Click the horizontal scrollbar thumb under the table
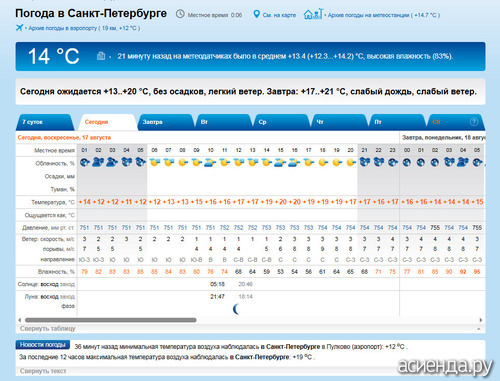Image resolution: width=500 pixels, height=381 pixels. point(111,320)
